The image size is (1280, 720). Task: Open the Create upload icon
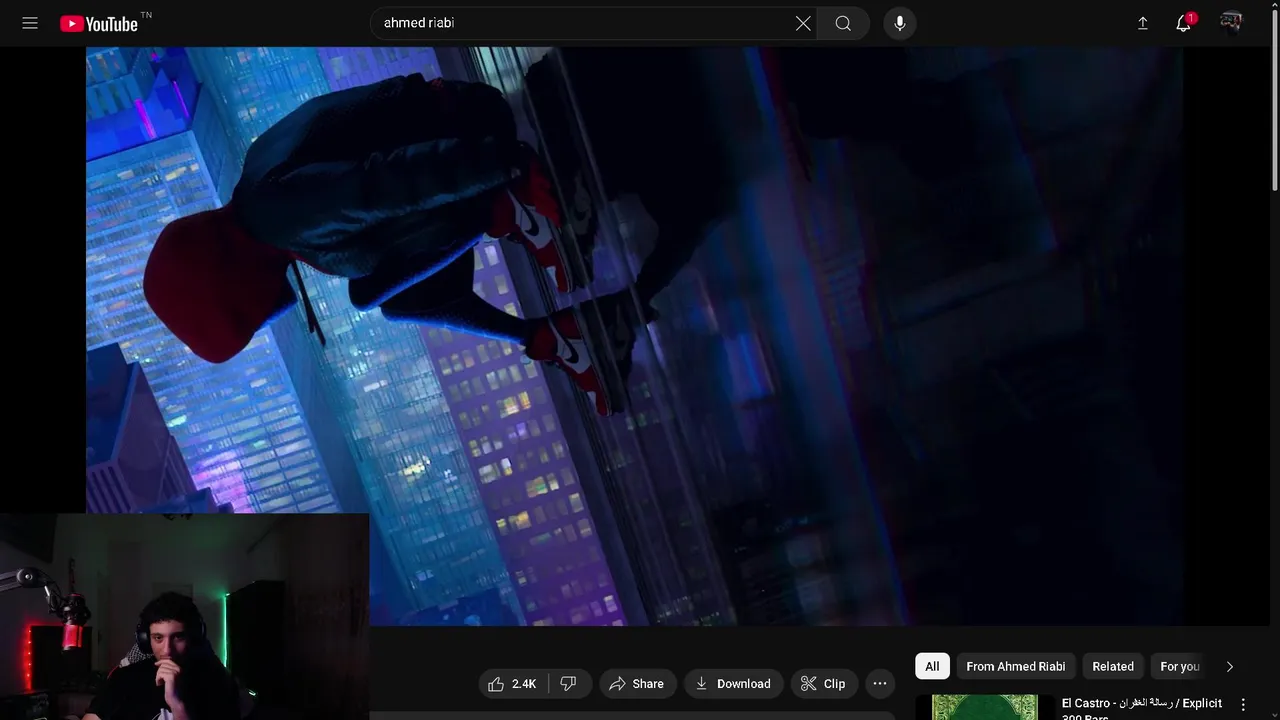pyautogui.click(x=1143, y=23)
